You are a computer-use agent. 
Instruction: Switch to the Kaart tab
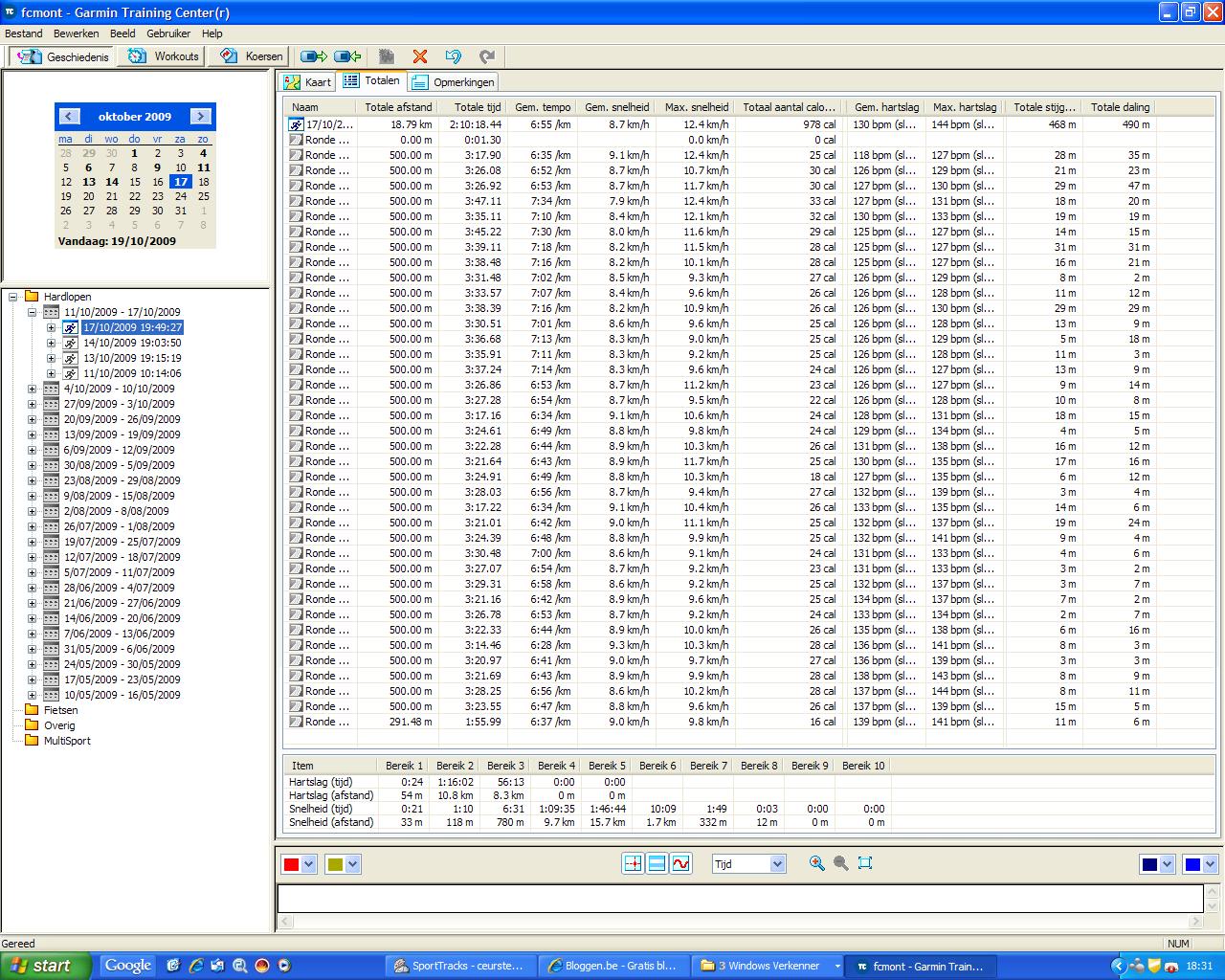pyautogui.click(x=308, y=82)
